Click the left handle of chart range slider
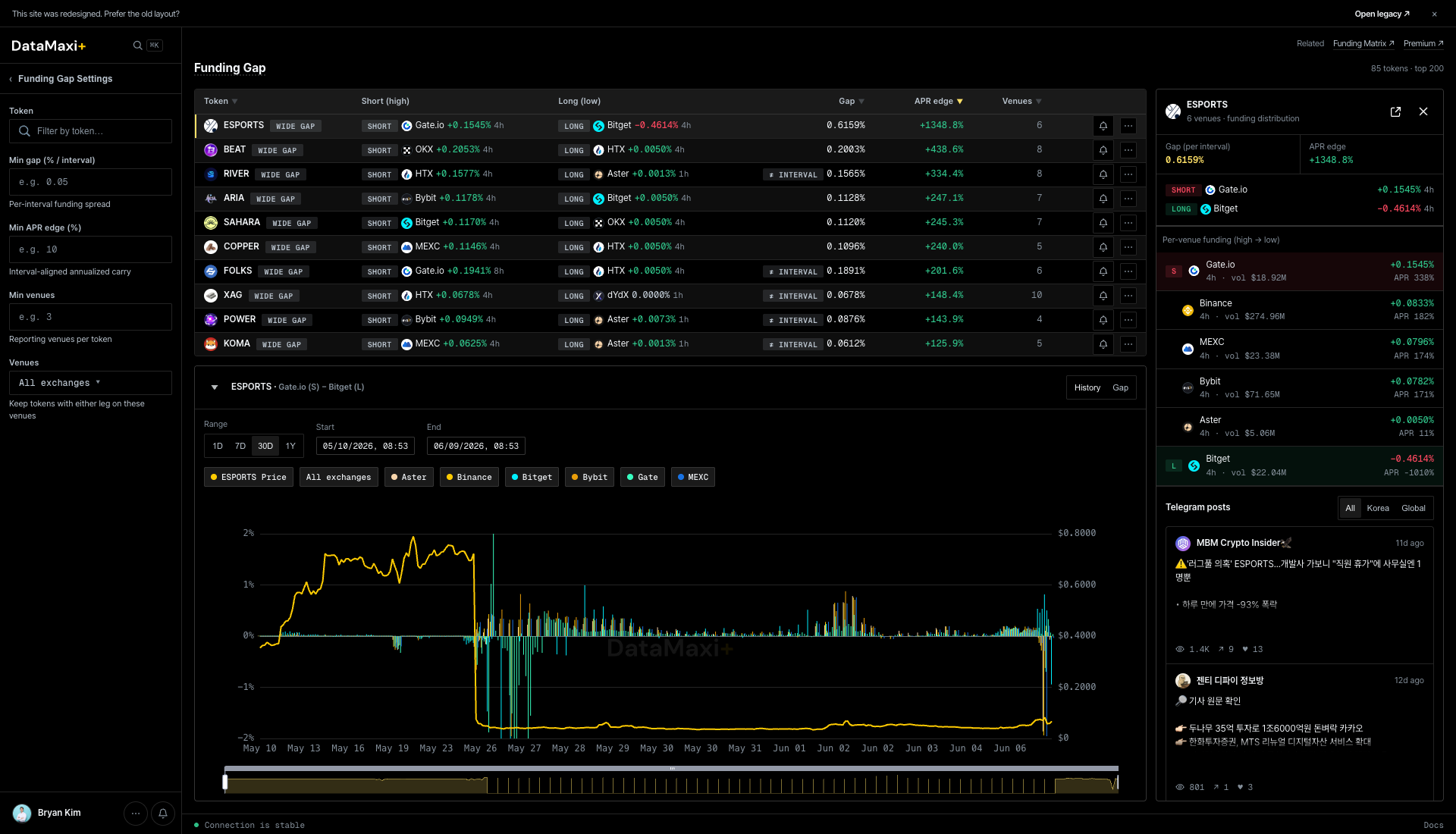The height and width of the screenshot is (834, 1456). [224, 782]
